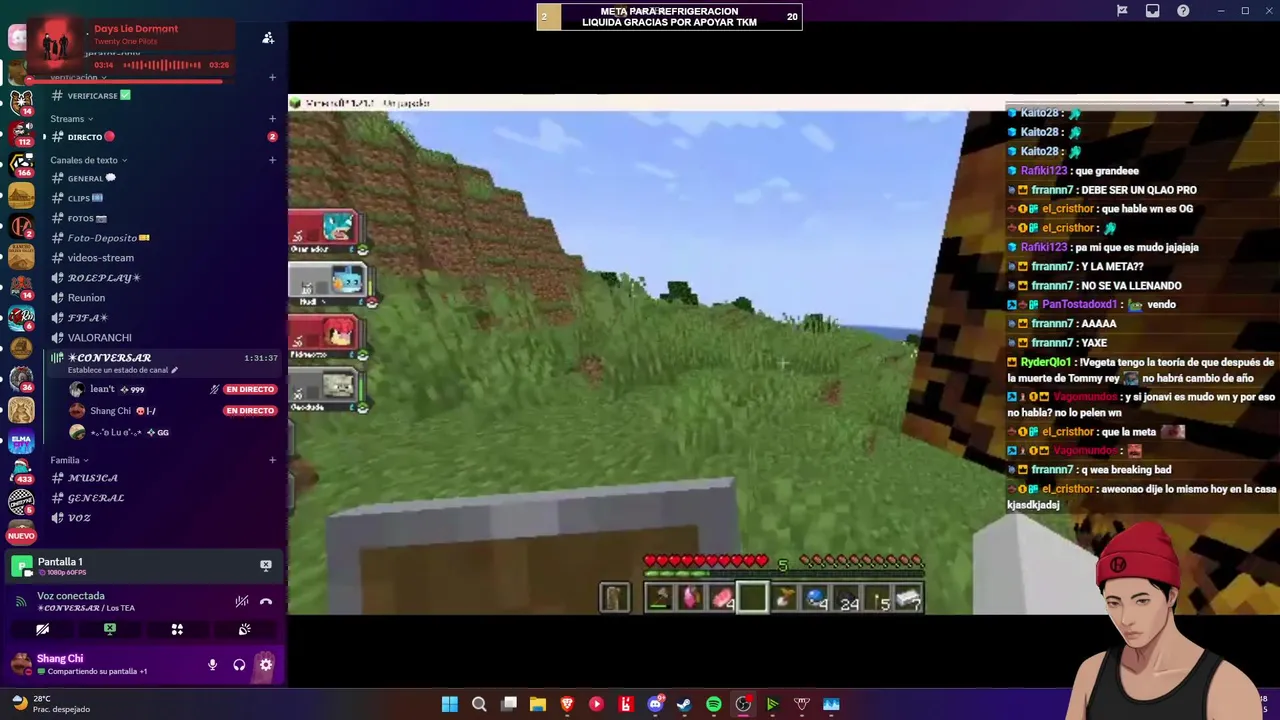The height and width of the screenshot is (720, 1280).
Task: Collapse the verificacion category
Action: [78, 77]
